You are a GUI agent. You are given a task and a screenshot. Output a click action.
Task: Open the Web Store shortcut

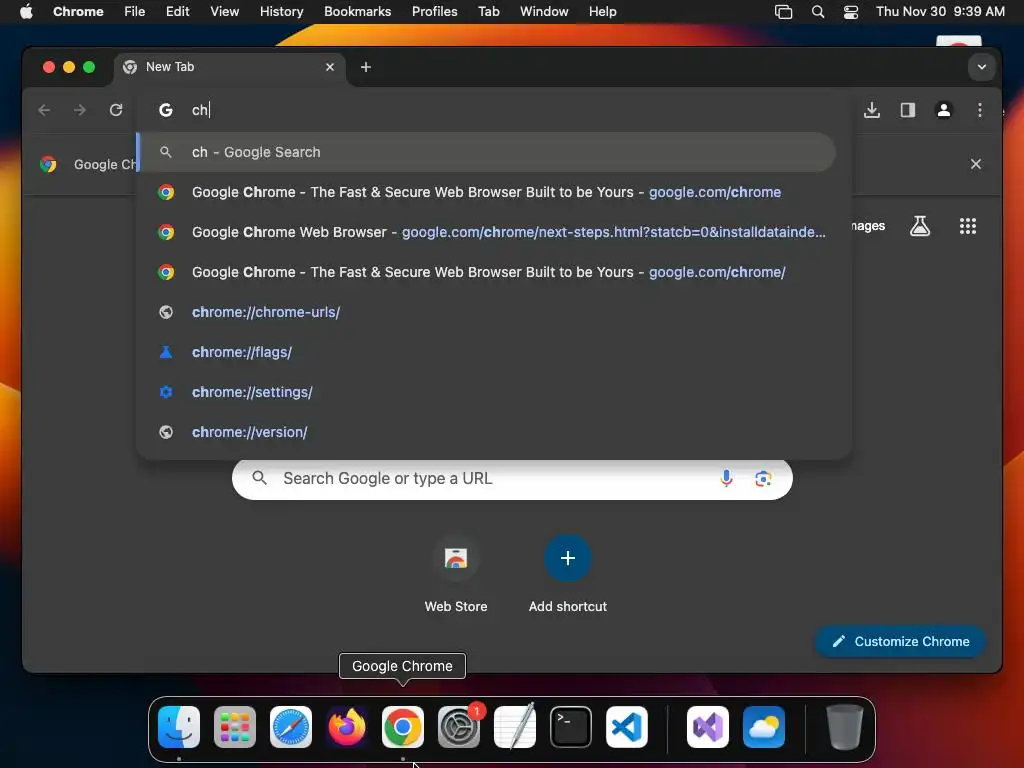coord(456,574)
